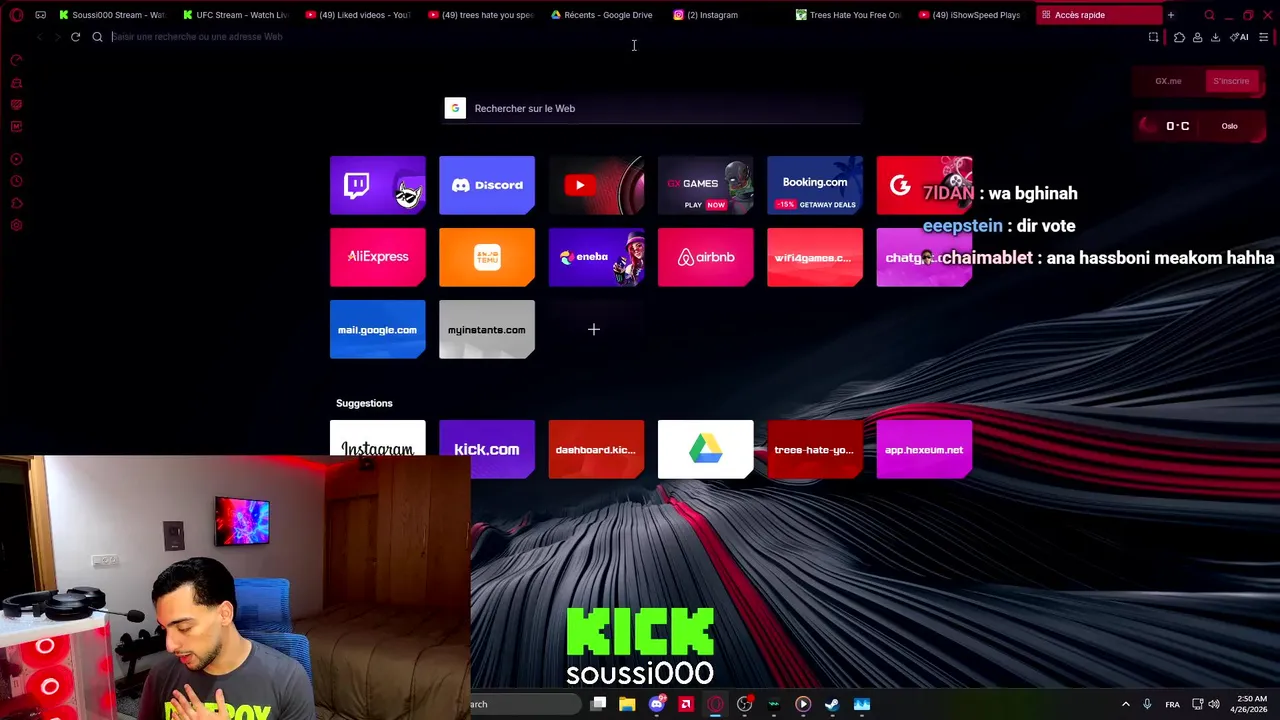Open Task View on taskbar
The height and width of the screenshot is (720, 1280).
598,704
